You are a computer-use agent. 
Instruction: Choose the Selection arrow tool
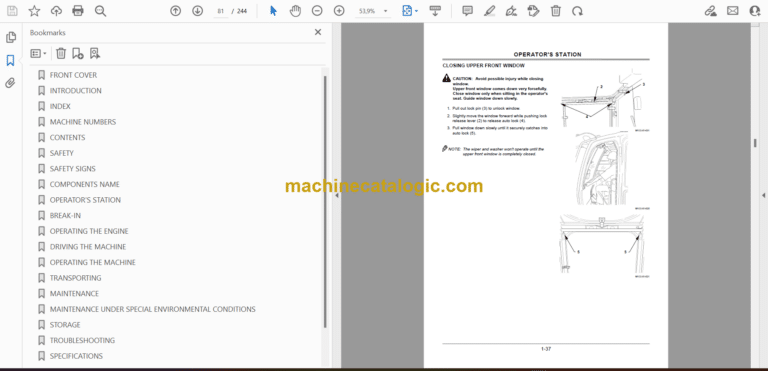pos(273,11)
